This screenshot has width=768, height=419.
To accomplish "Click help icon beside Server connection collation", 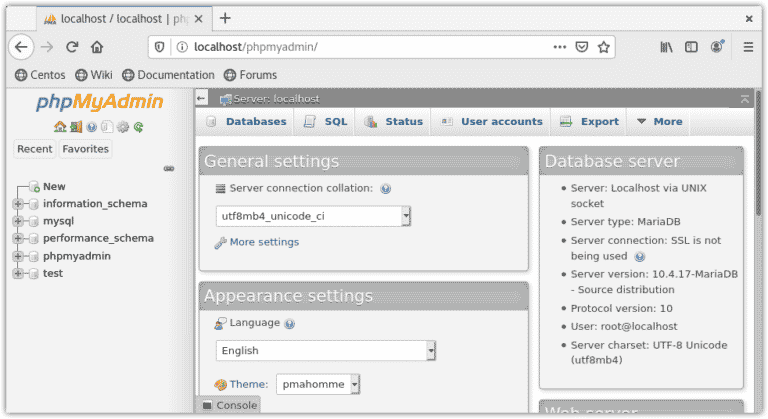I will 386,188.
